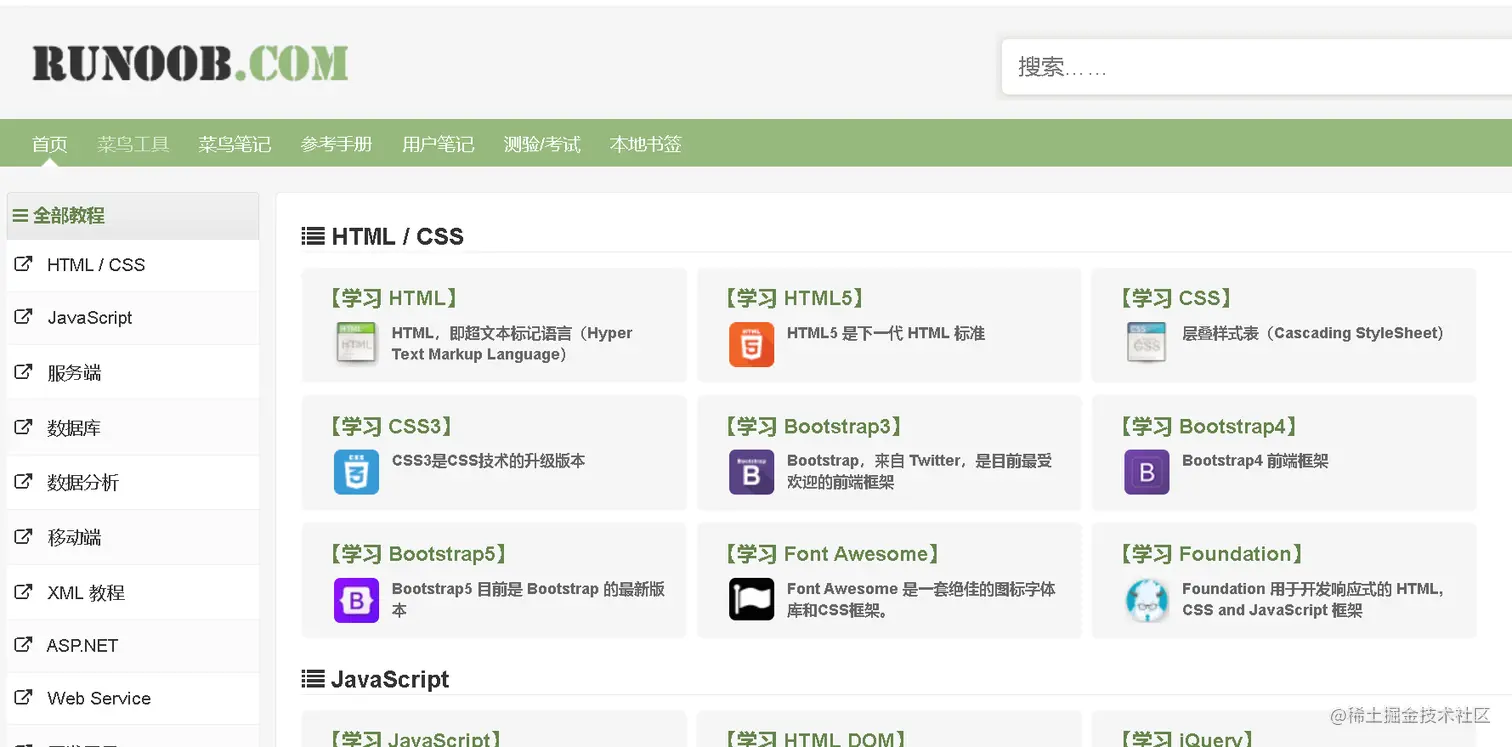
Task: Open the 【学习 Bootstrap4】 tutorial title
Action: [1209, 426]
